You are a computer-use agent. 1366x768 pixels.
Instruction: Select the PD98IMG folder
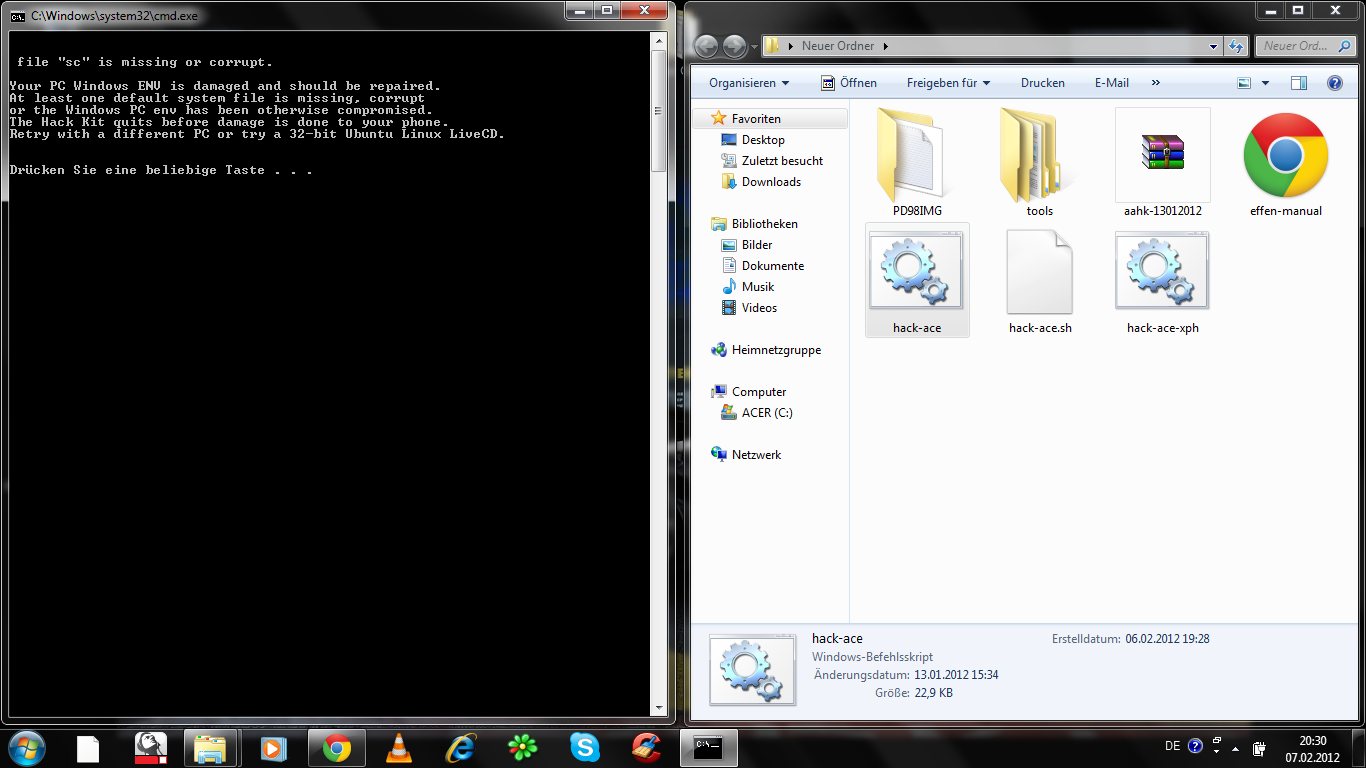[916, 162]
